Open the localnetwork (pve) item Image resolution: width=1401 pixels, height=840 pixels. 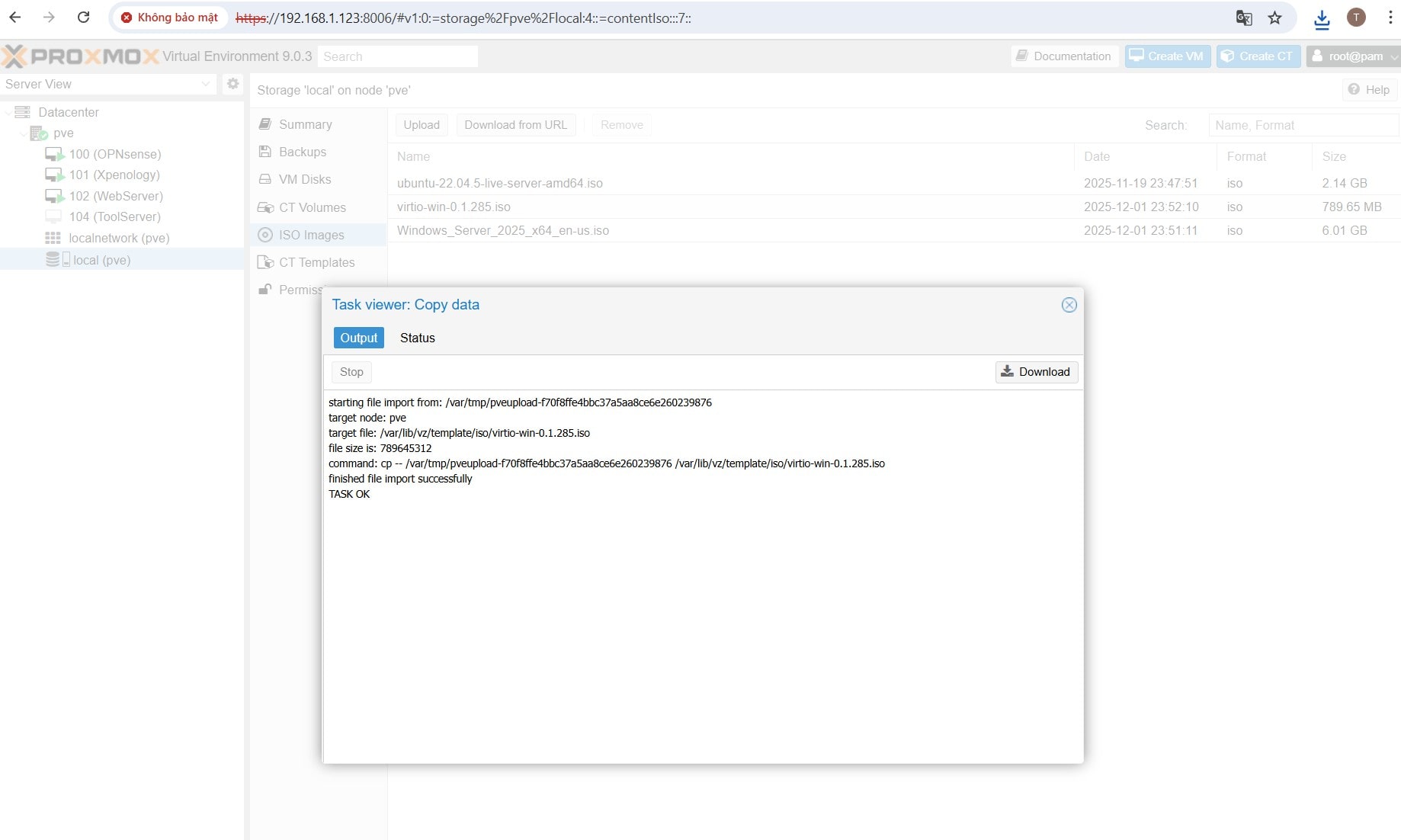point(118,238)
